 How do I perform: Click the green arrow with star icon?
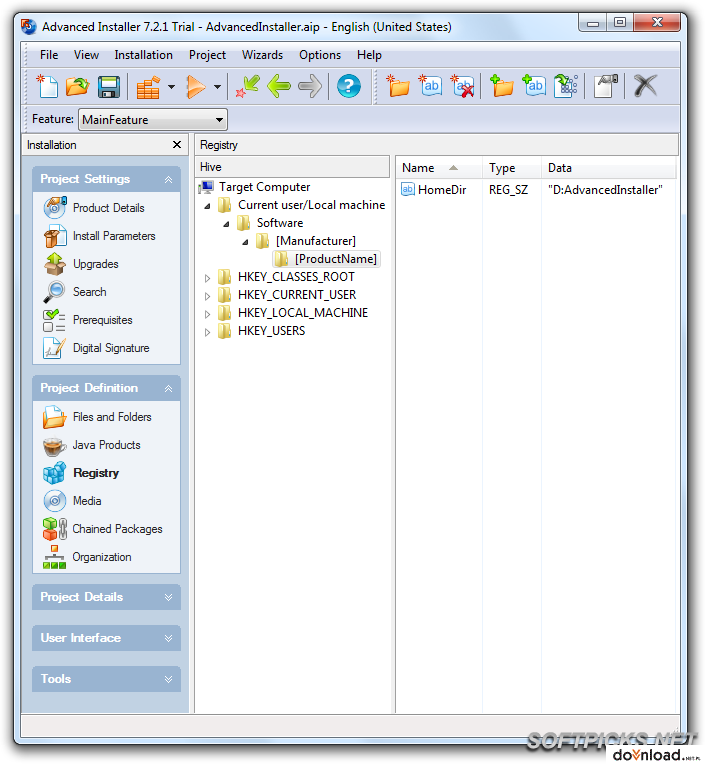tap(248, 86)
